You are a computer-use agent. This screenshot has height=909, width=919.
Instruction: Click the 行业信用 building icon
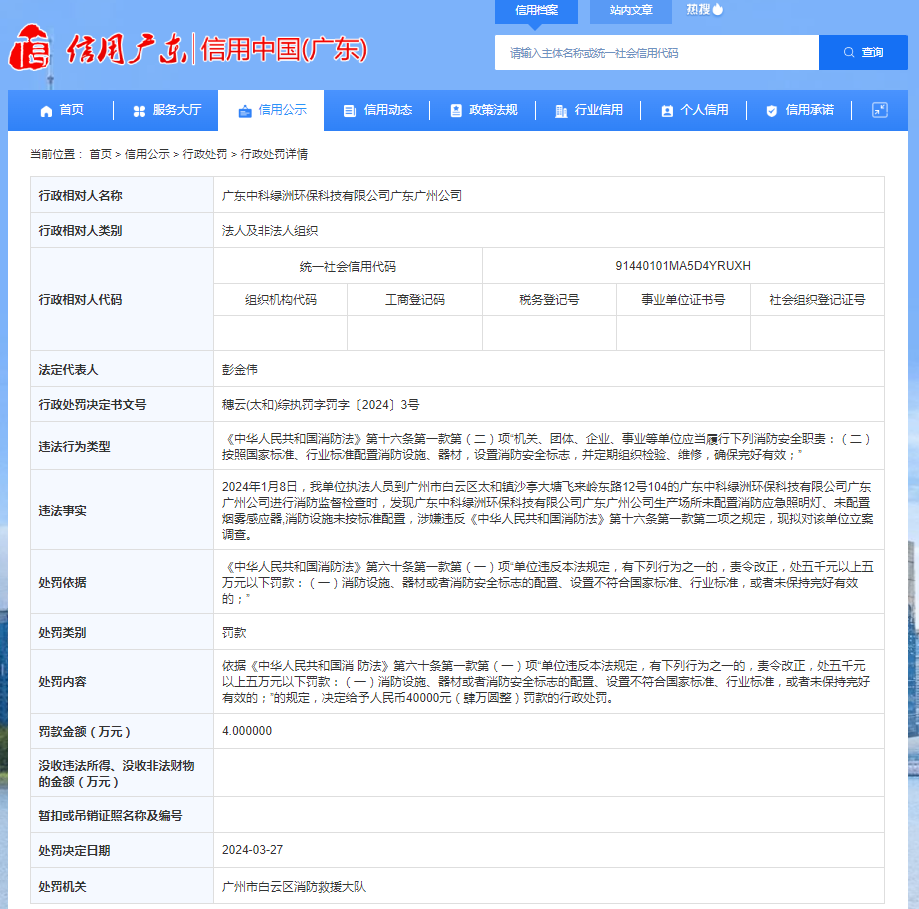(x=561, y=111)
